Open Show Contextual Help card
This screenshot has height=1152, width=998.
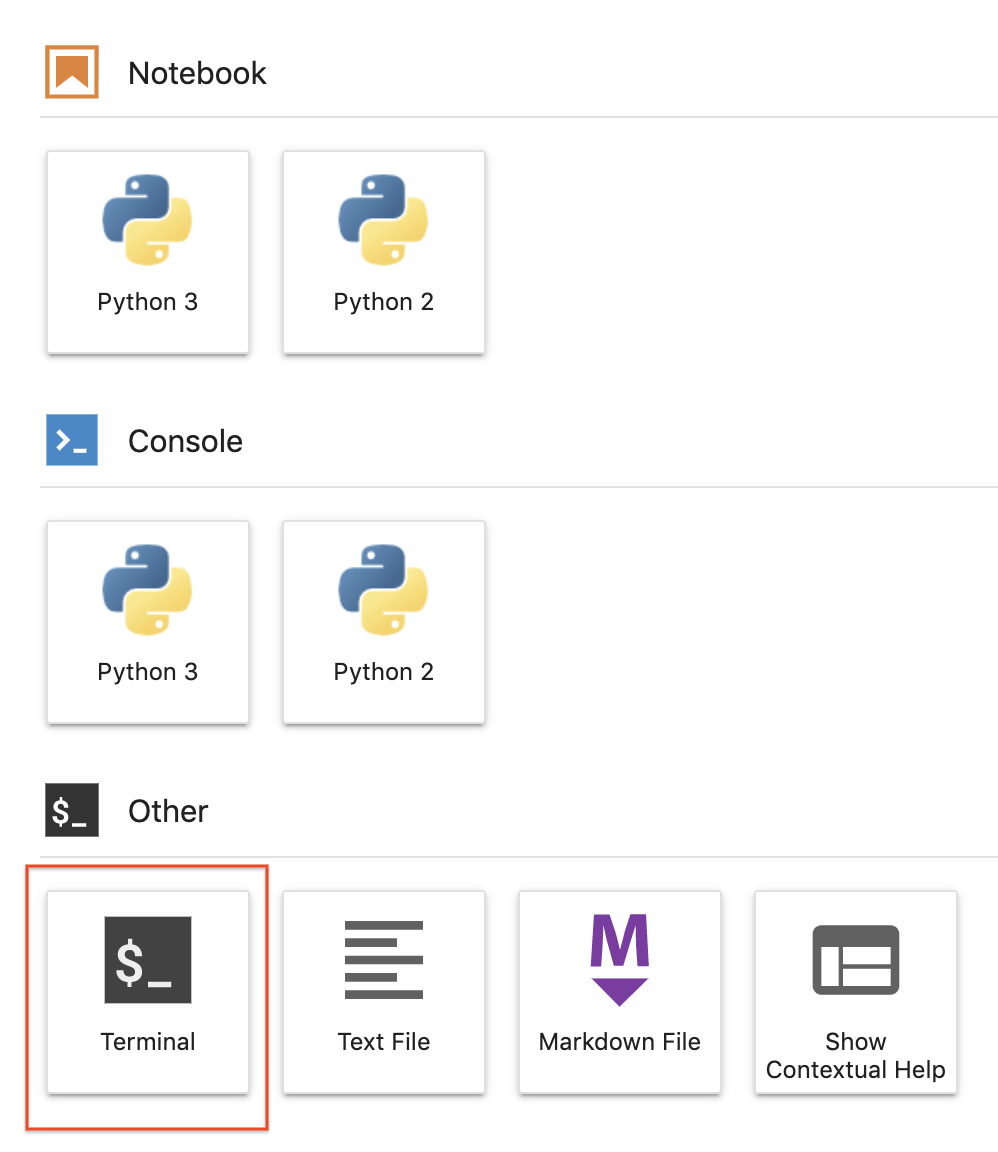tap(855, 993)
